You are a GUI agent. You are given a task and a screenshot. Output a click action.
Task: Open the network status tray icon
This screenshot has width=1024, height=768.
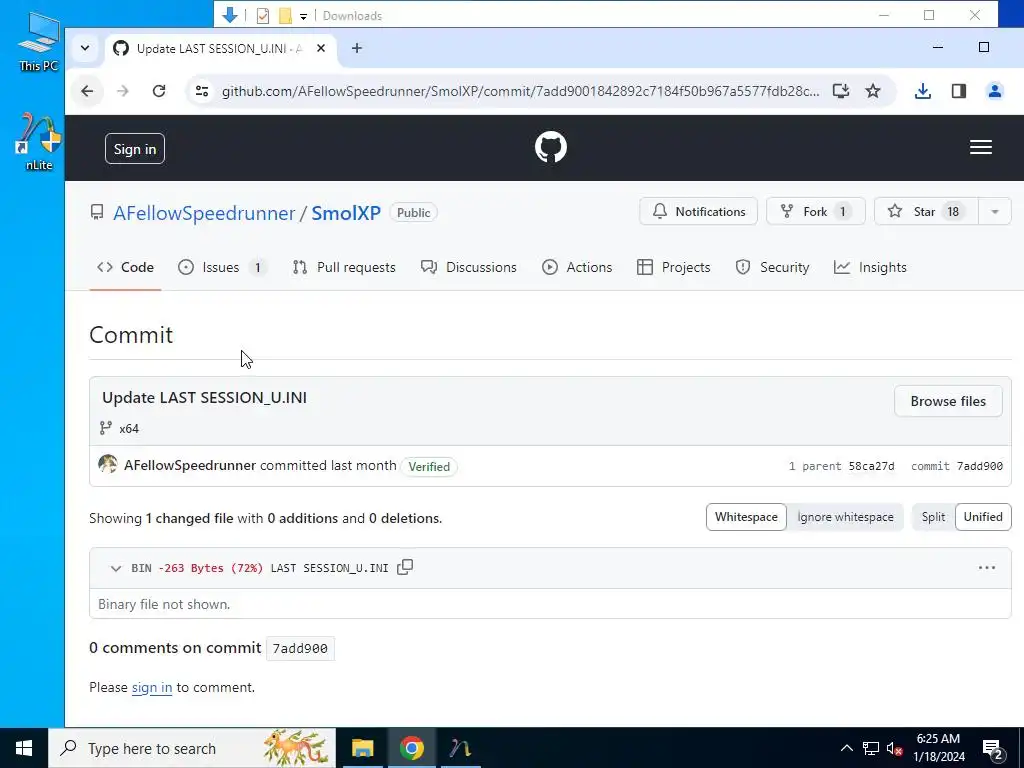click(x=870, y=748)
